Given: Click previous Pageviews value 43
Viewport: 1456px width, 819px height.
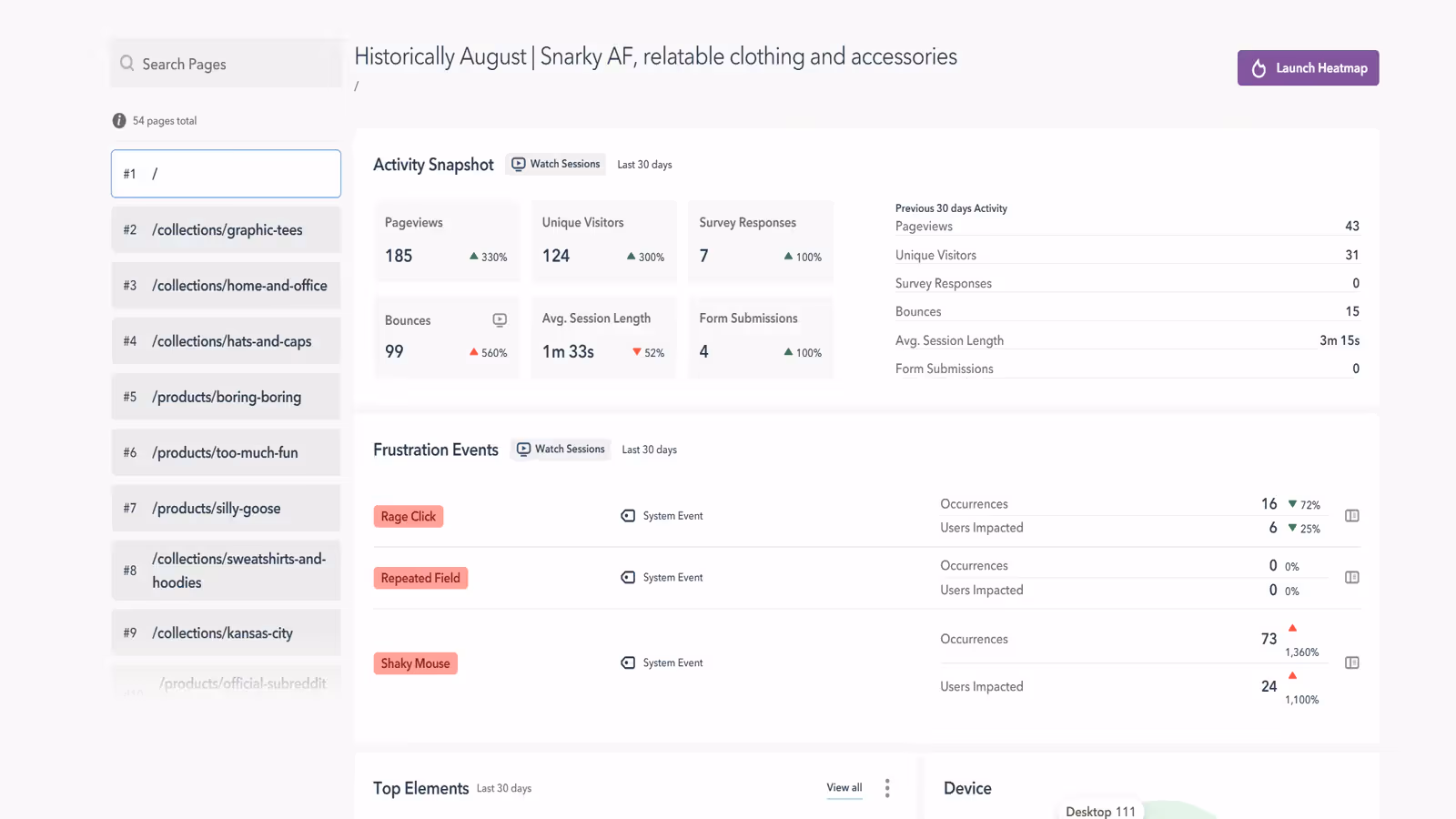Looking at the screenshot, I should coord(1352,227).
